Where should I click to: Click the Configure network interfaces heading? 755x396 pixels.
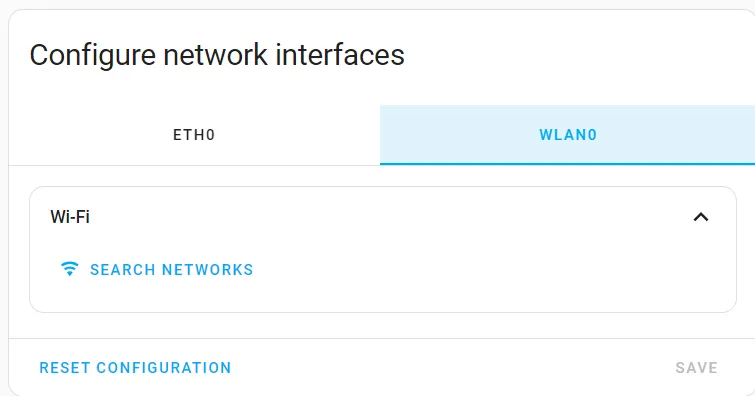coord(217,54)
